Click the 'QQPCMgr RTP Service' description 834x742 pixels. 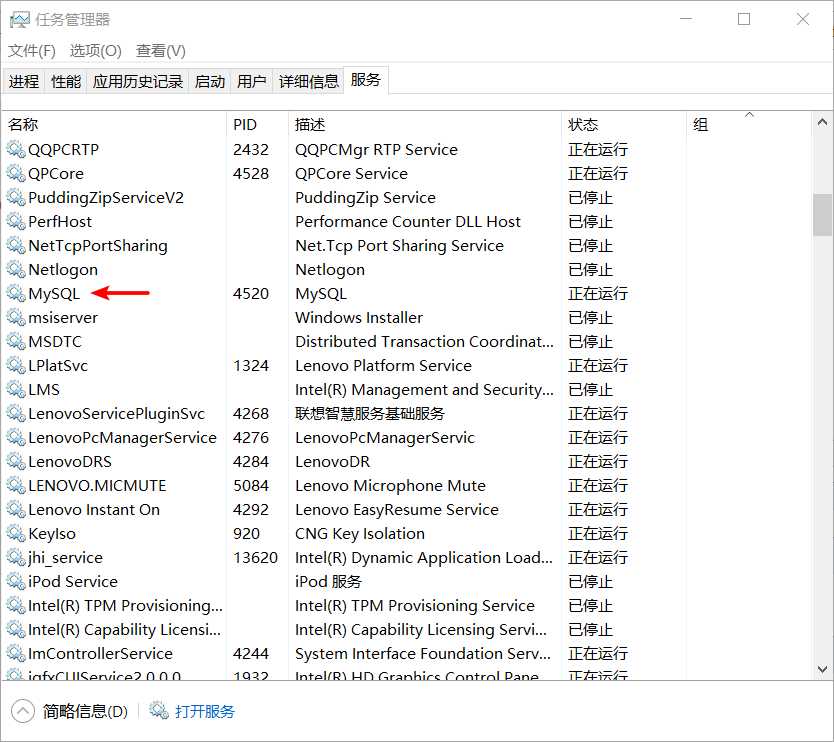377,149
